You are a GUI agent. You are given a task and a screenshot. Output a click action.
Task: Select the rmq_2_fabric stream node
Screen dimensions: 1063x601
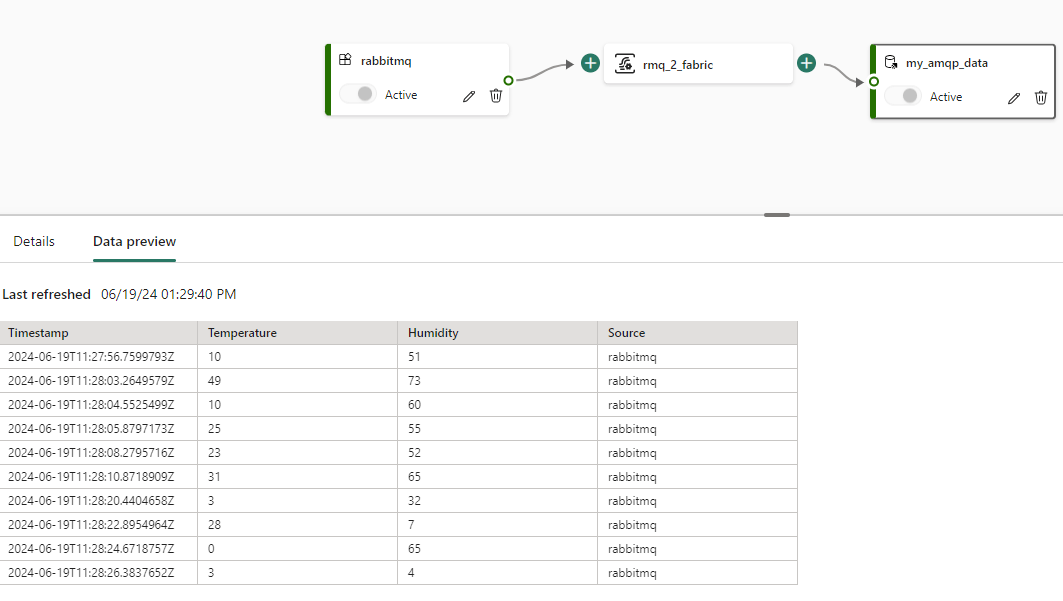[698, 64]
